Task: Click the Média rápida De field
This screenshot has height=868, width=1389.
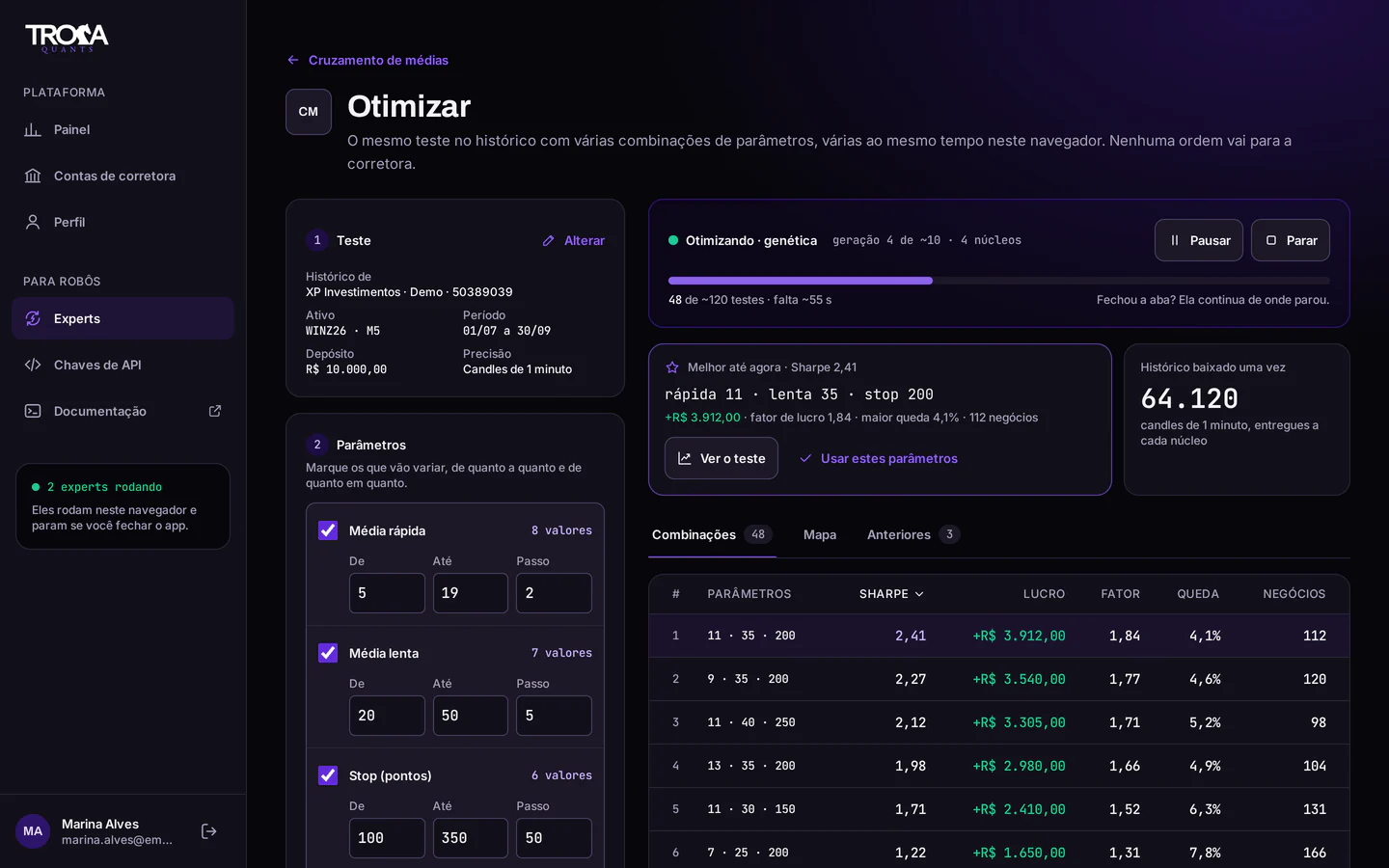Action: pyautogui.click(x=387, y=593)
